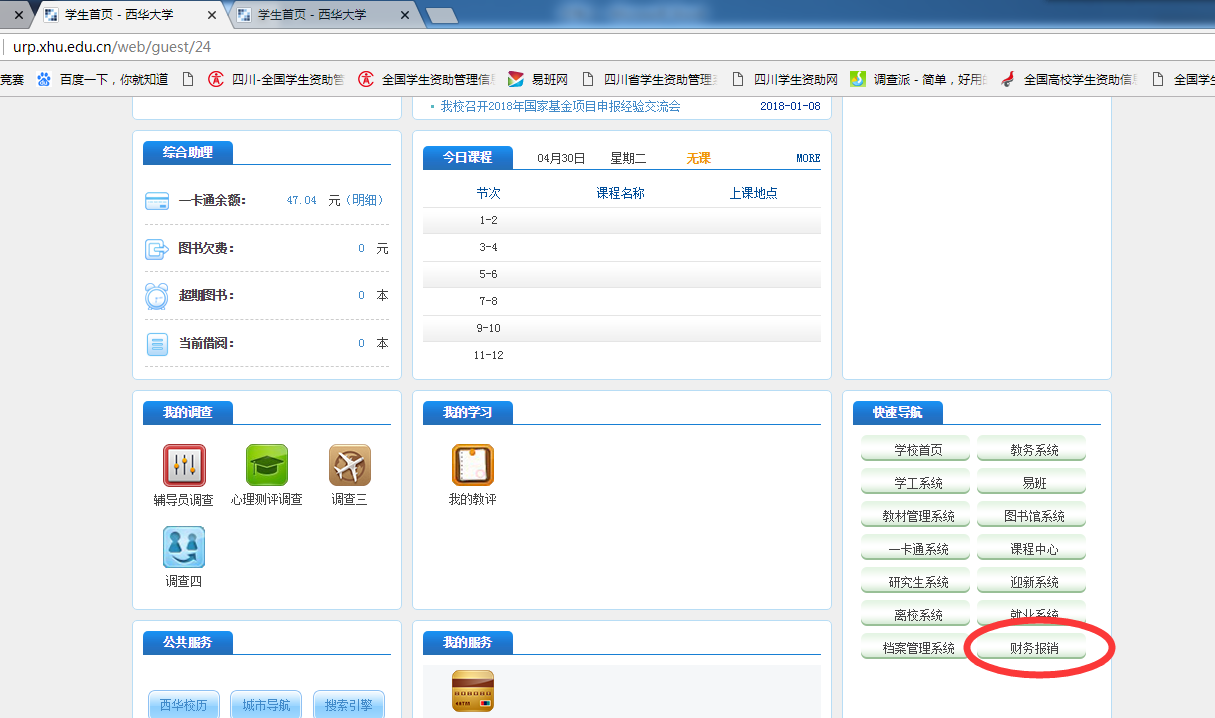Open the 百度一下 bookmark
Screen dimensions: 1215x718
pos(103,80)
